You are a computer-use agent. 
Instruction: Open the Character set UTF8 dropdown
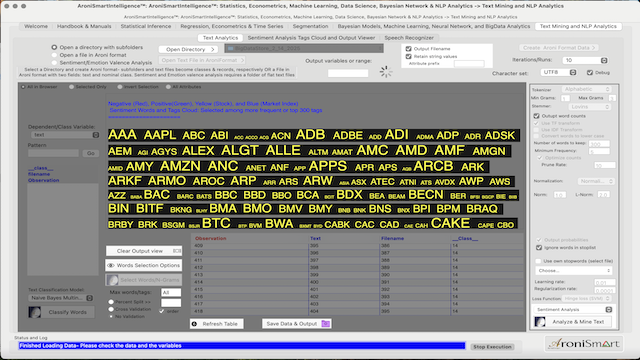pos(559,72)
